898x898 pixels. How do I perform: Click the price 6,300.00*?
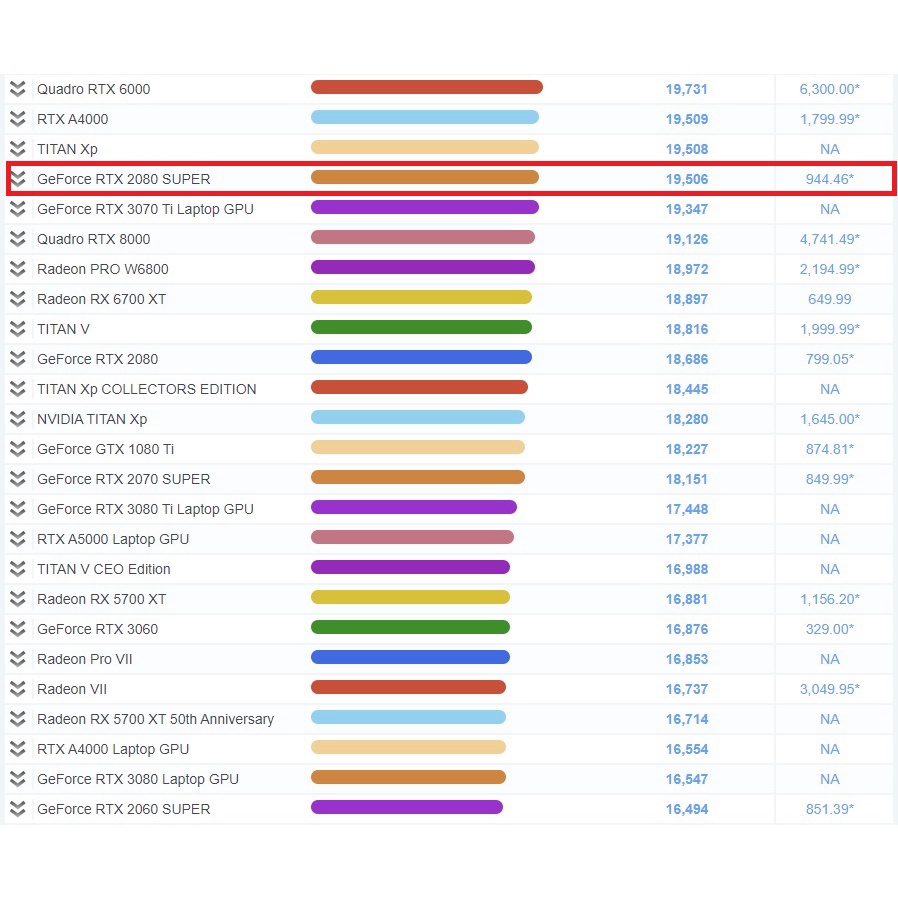pos(829,89)
